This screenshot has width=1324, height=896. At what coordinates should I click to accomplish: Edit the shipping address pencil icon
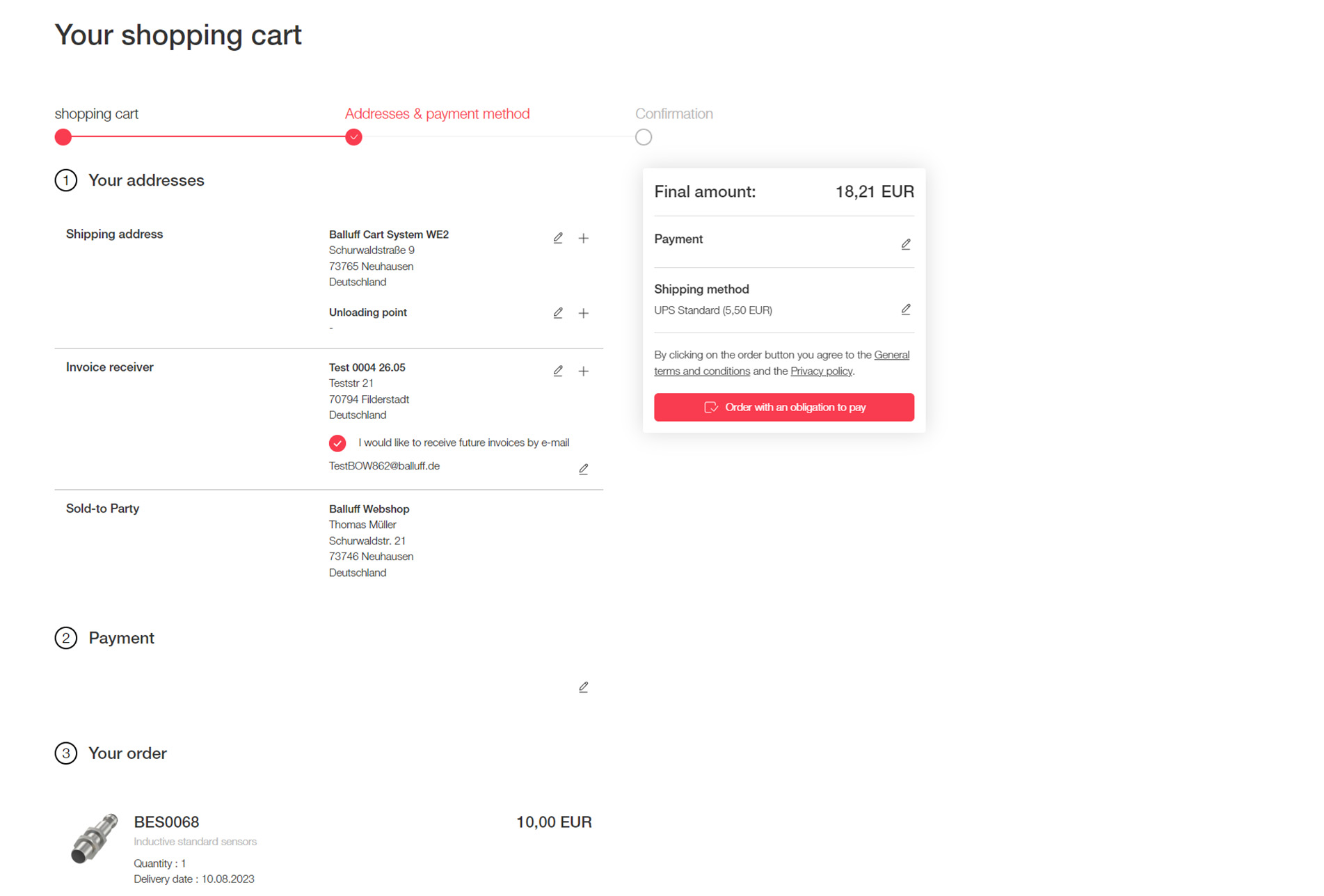(x=558, y=238)
